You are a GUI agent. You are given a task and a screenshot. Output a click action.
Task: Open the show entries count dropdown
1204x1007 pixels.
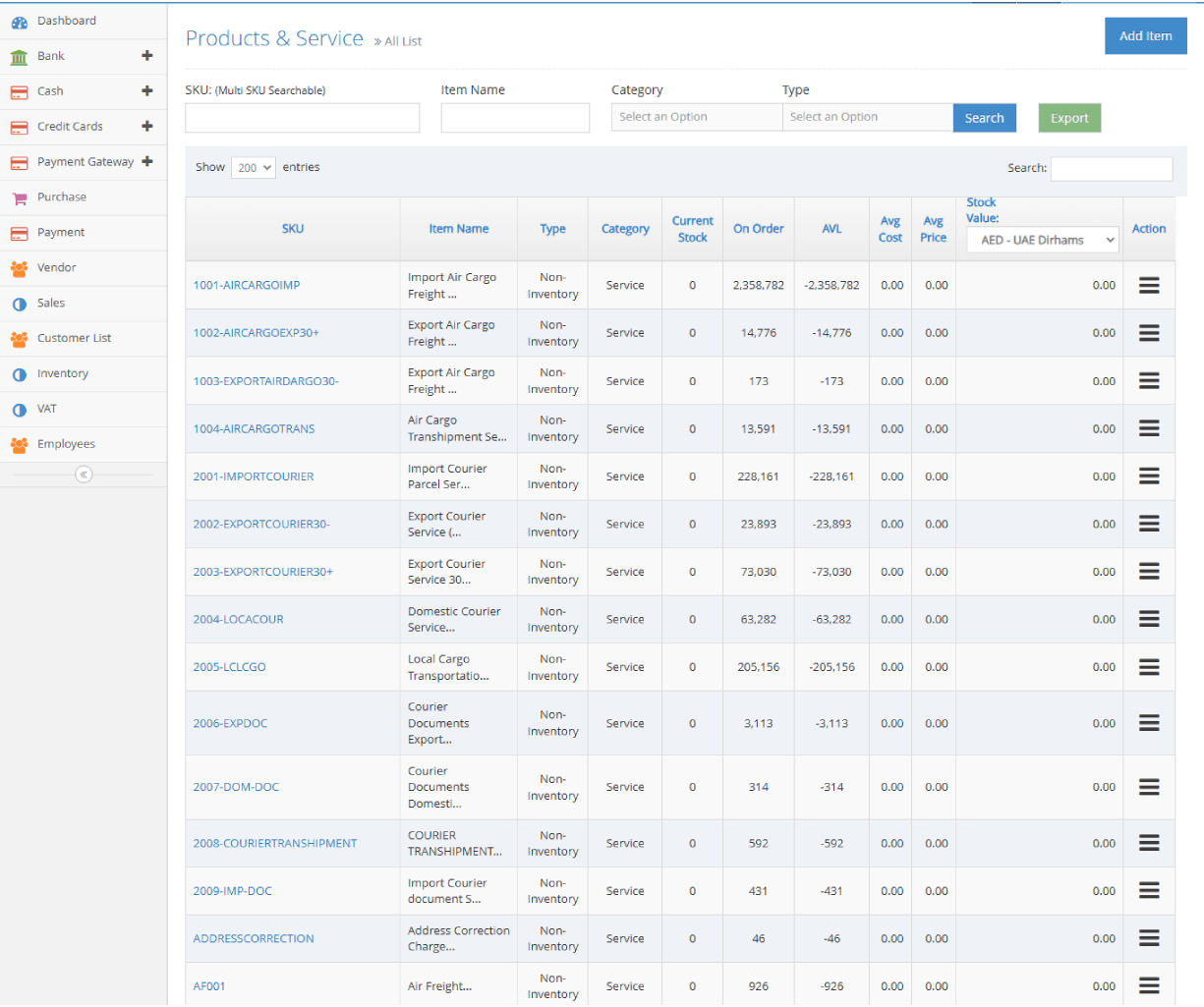click(254, 168)
